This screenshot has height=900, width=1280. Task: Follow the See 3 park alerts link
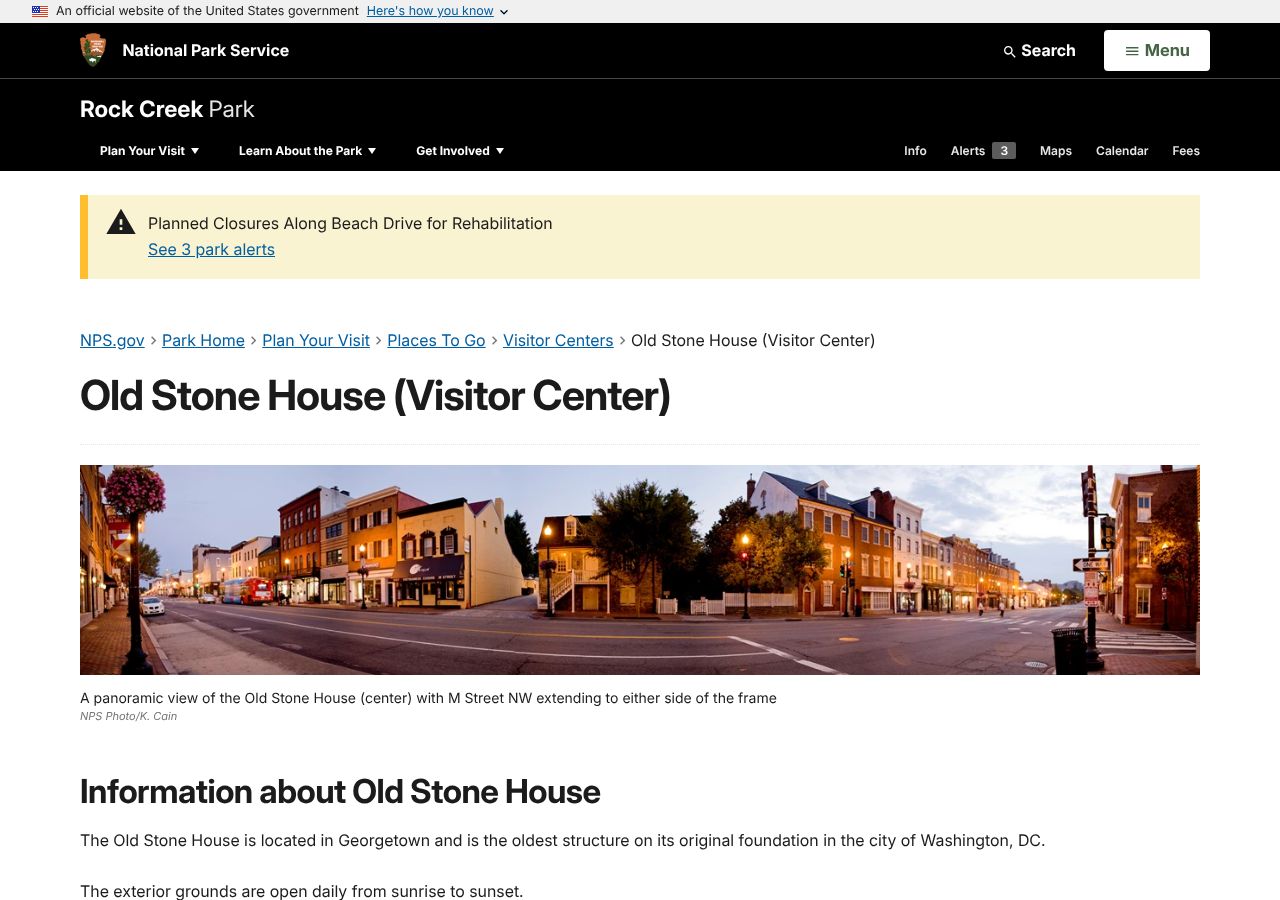[x=211, y=250]
